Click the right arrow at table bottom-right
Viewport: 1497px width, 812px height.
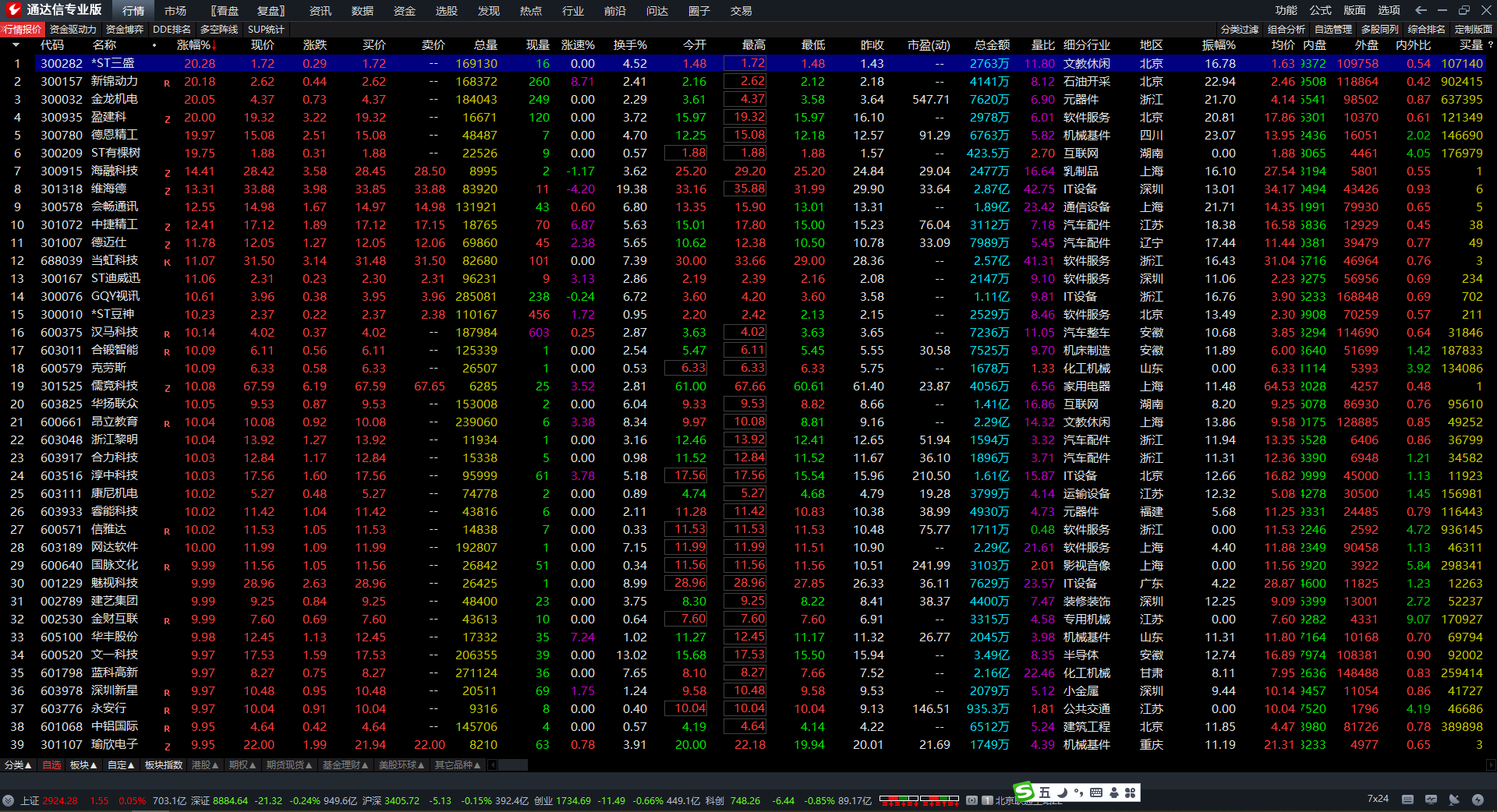click(1489, 765)
